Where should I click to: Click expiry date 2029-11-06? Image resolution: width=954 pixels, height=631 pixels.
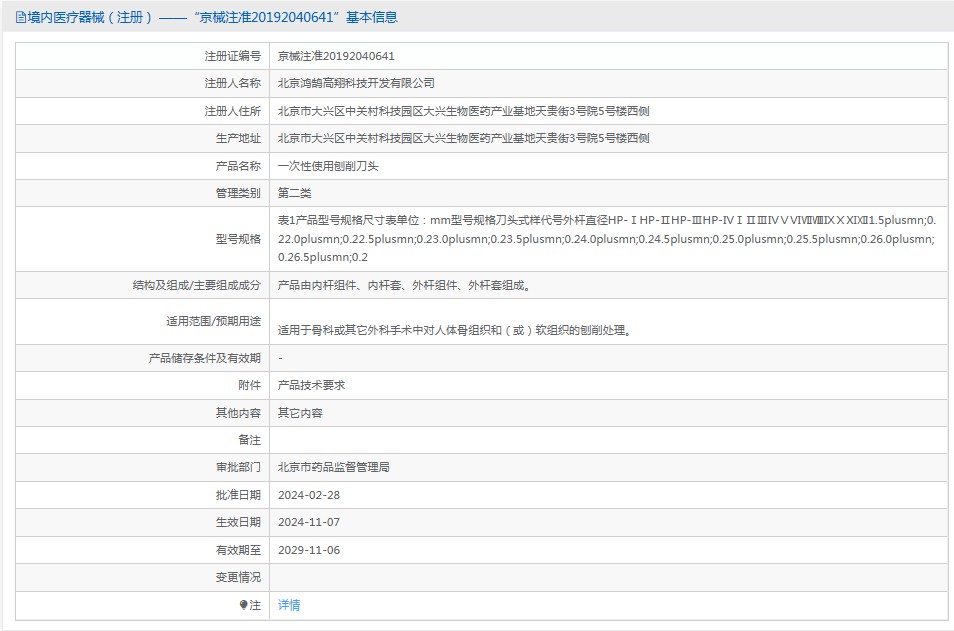tap(309, 550)
